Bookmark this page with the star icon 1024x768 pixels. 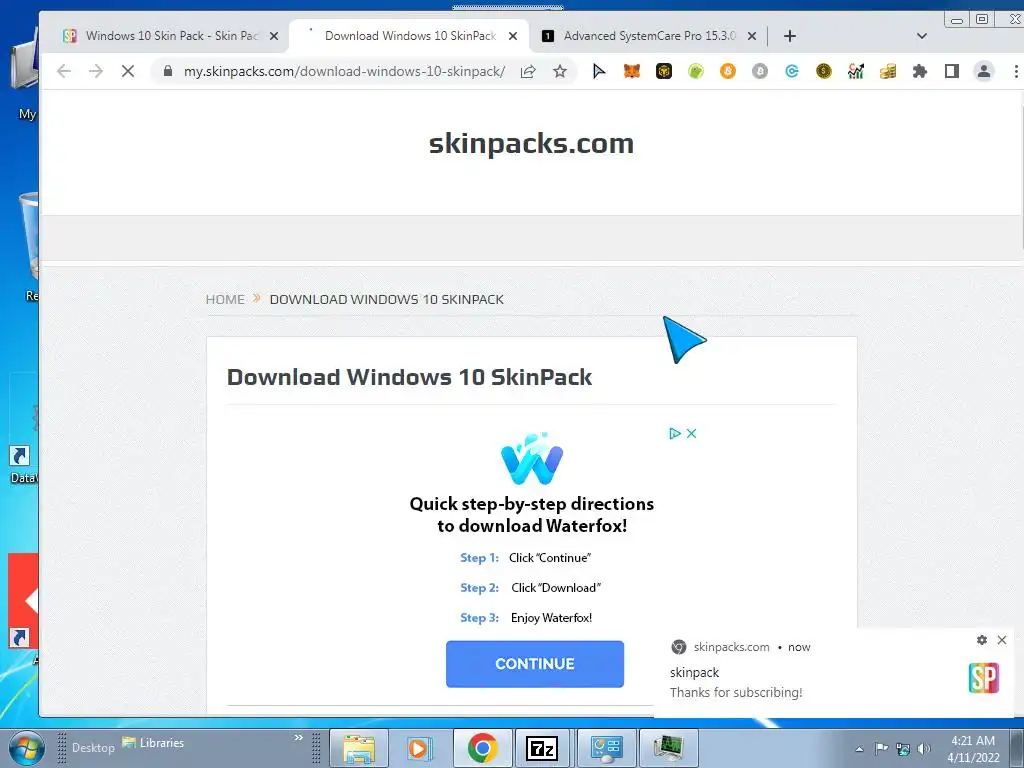point(560,71)
